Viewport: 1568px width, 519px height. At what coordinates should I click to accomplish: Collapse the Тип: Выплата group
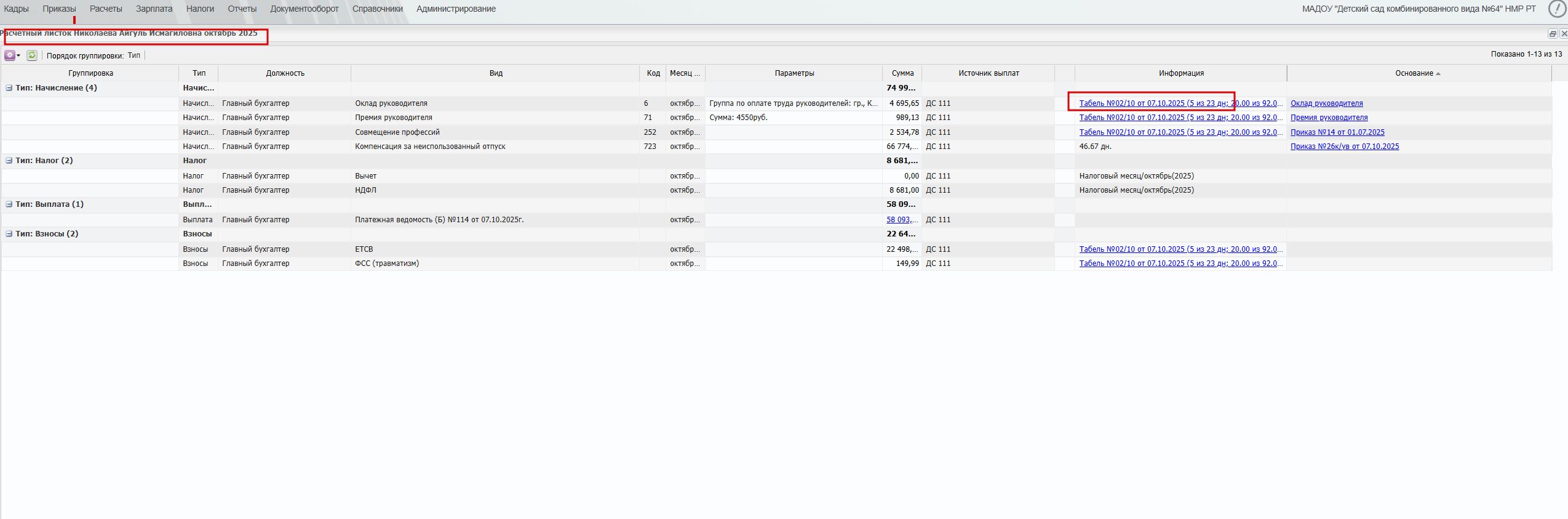click(x=9, y=204)
